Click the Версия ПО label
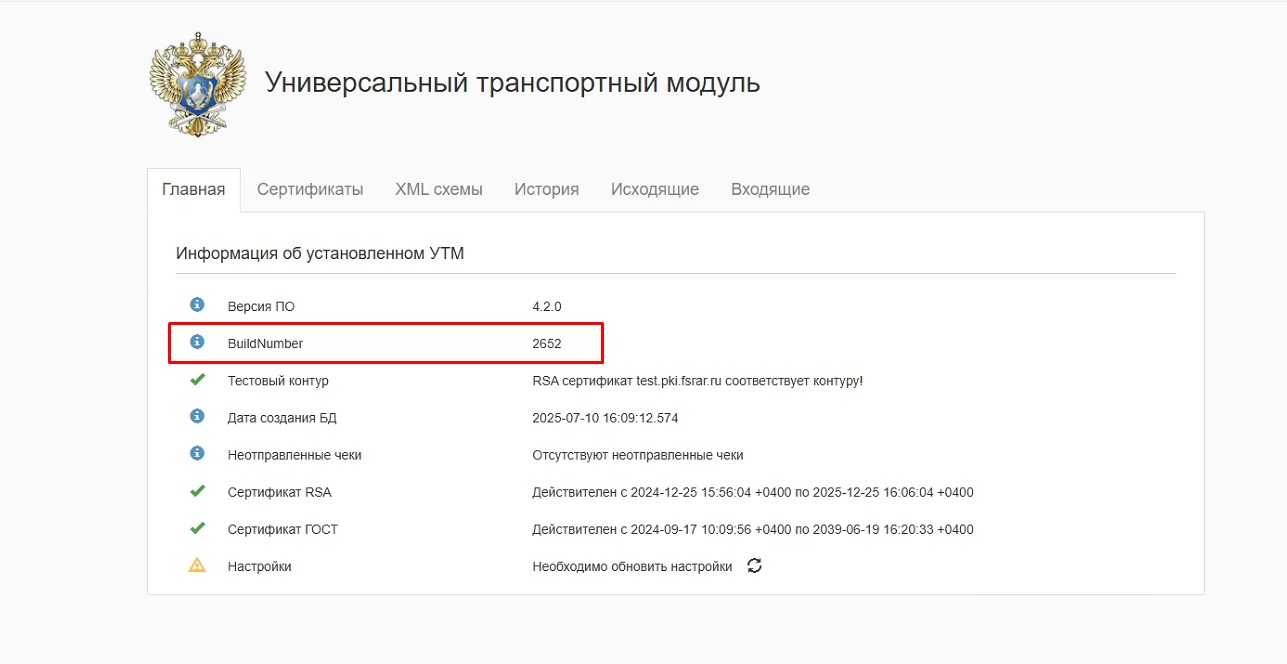The height and width of the screenshot is (664, 1287). point(261,306)
